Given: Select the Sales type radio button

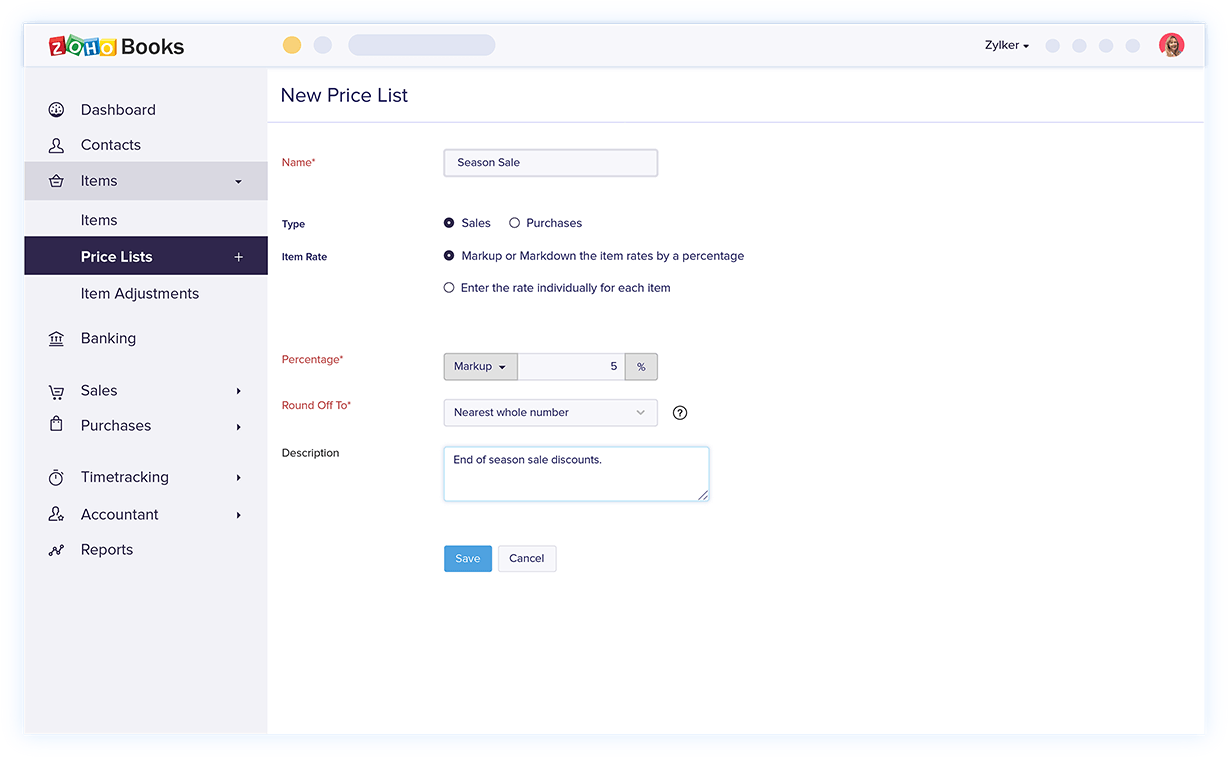Looking at the screenshot, I should (449, 223).
